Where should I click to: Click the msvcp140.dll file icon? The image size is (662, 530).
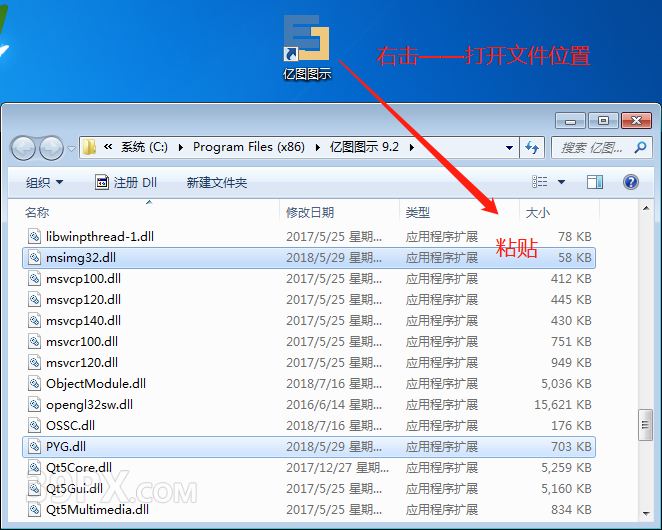pyautogui.click(x=35, y=321)
